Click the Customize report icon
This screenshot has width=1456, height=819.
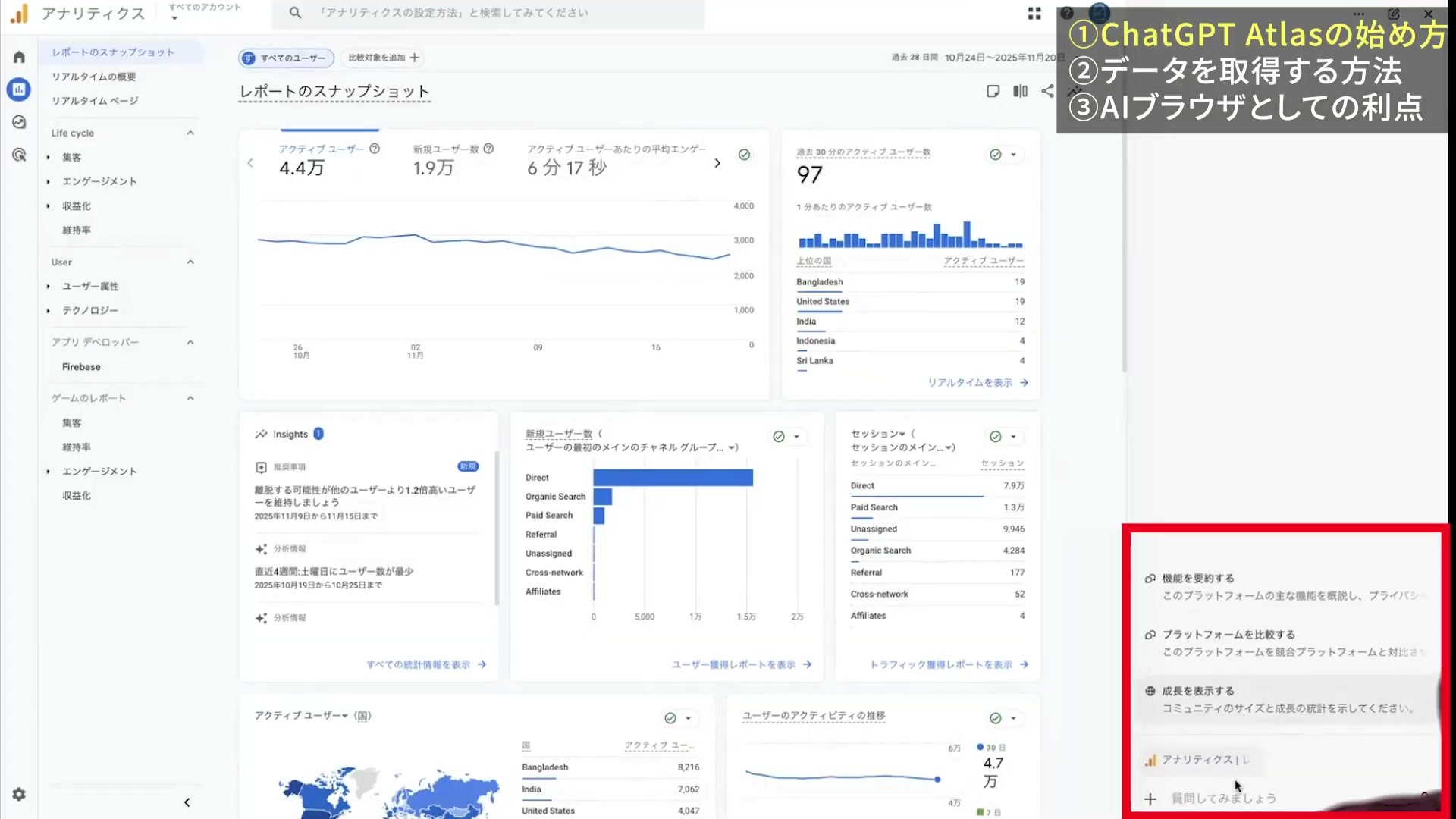993,91
